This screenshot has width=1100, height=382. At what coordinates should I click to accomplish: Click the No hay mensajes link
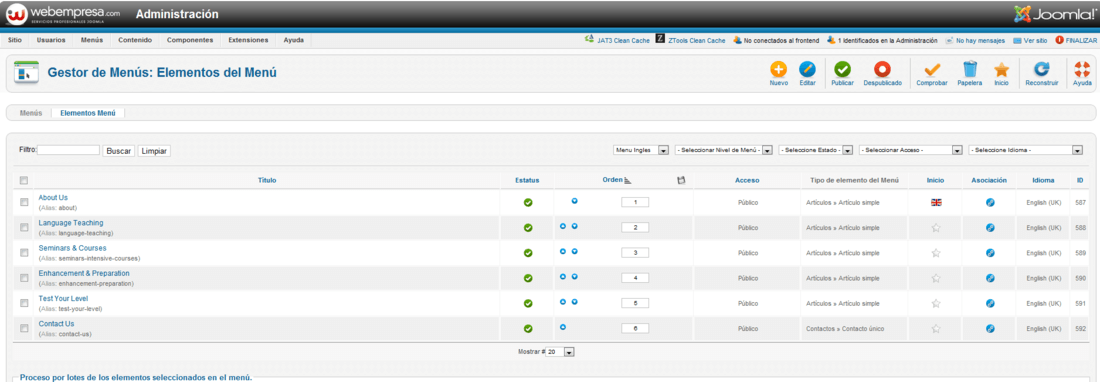point(980,41)
